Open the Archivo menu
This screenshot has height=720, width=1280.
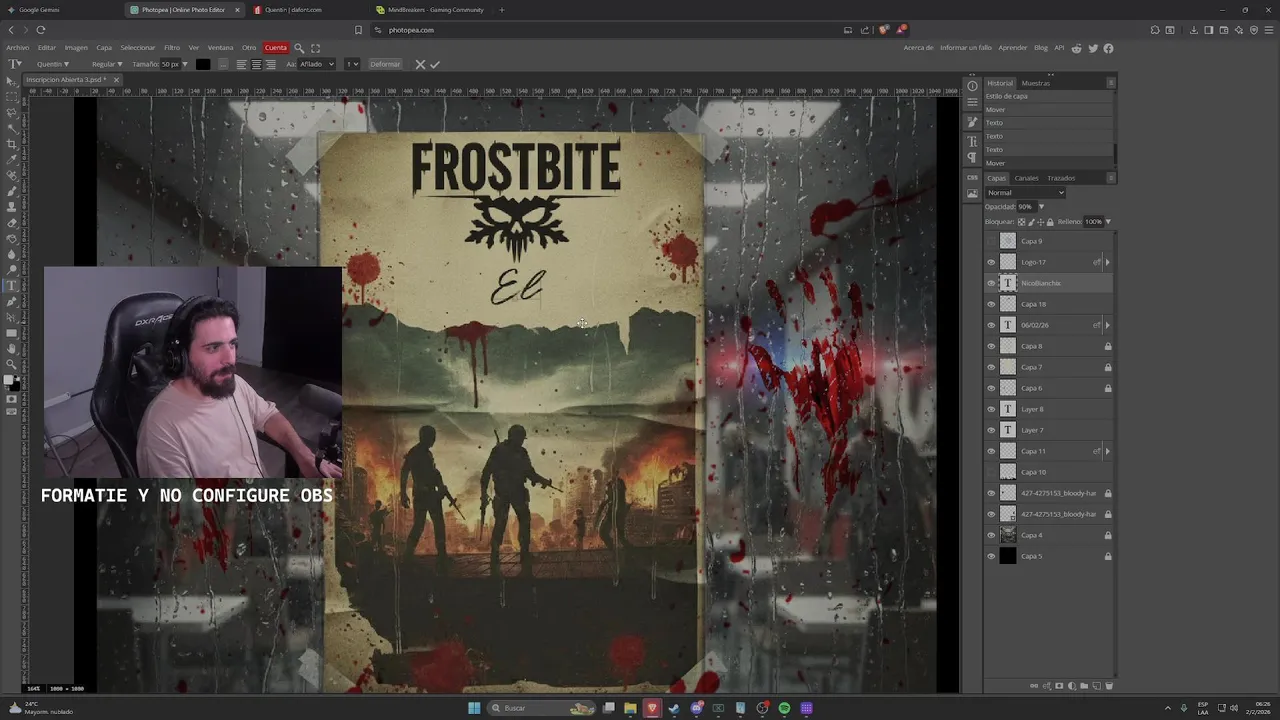click(x=18, y=48)
